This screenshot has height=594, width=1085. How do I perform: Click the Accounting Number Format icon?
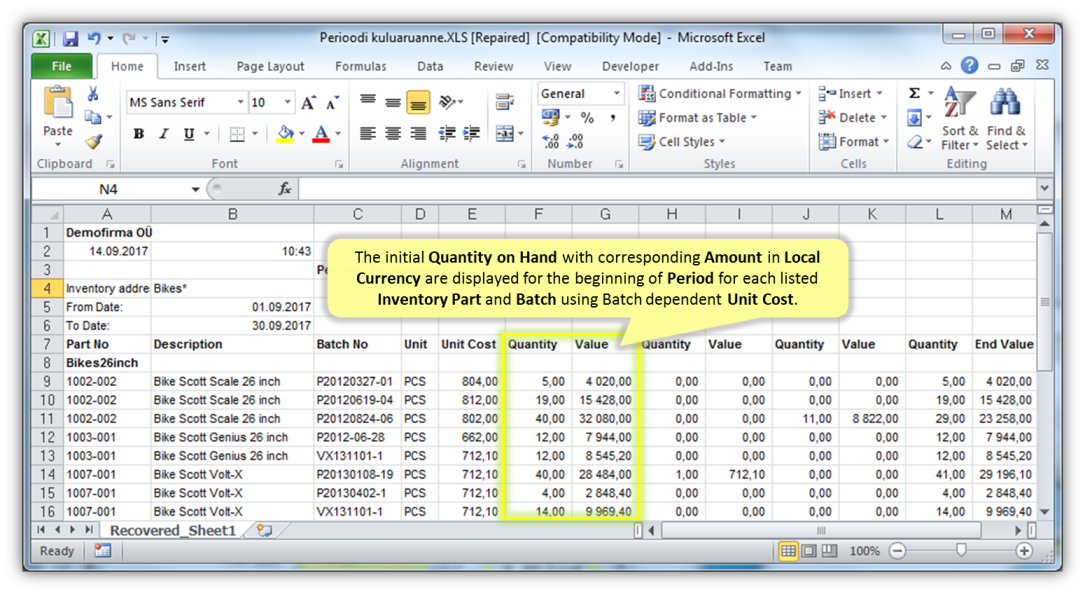[x=551, y=118]
